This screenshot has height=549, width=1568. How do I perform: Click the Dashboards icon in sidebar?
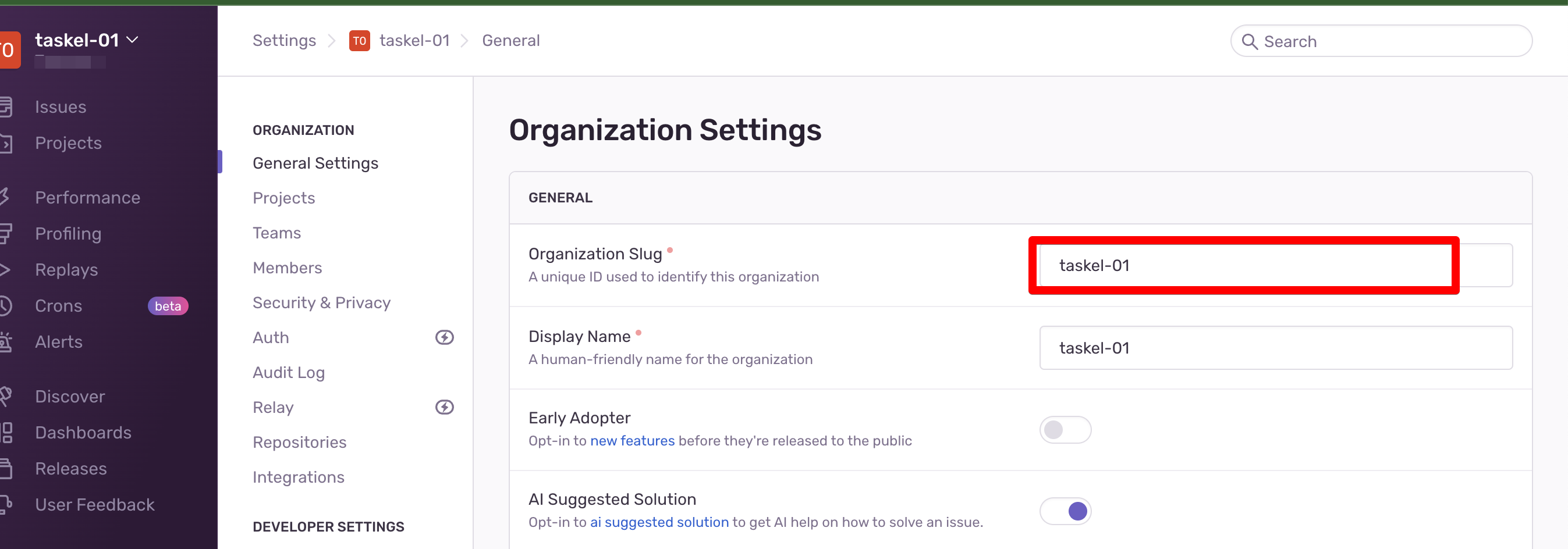pos(5,432)
